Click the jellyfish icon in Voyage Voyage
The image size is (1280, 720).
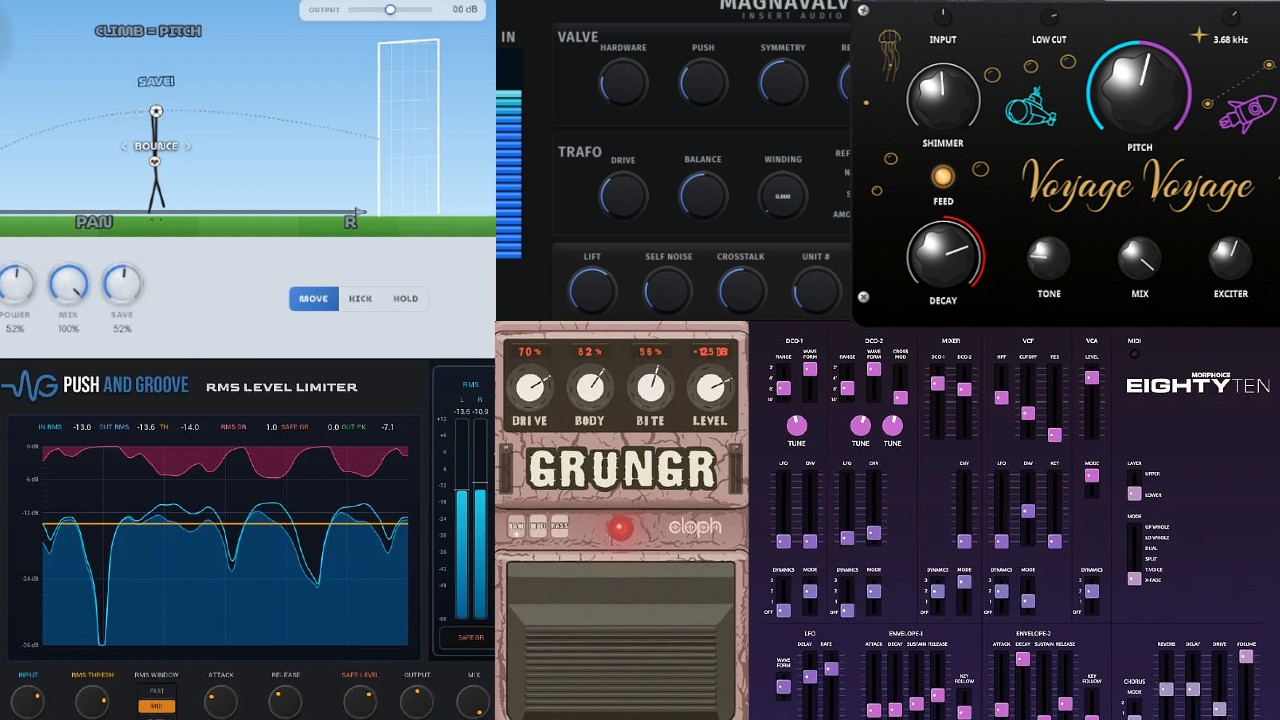[889, 55]
